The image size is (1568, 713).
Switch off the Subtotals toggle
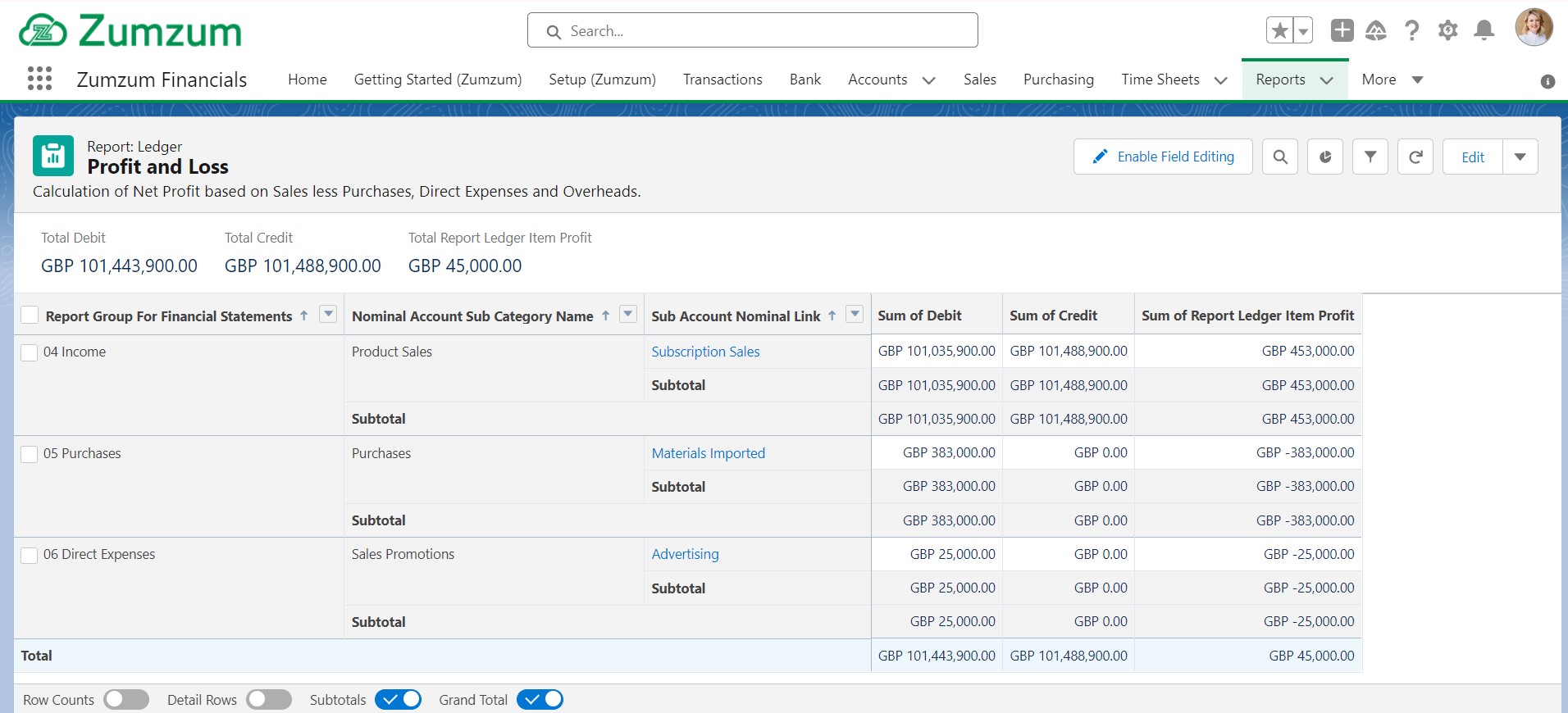399,699
